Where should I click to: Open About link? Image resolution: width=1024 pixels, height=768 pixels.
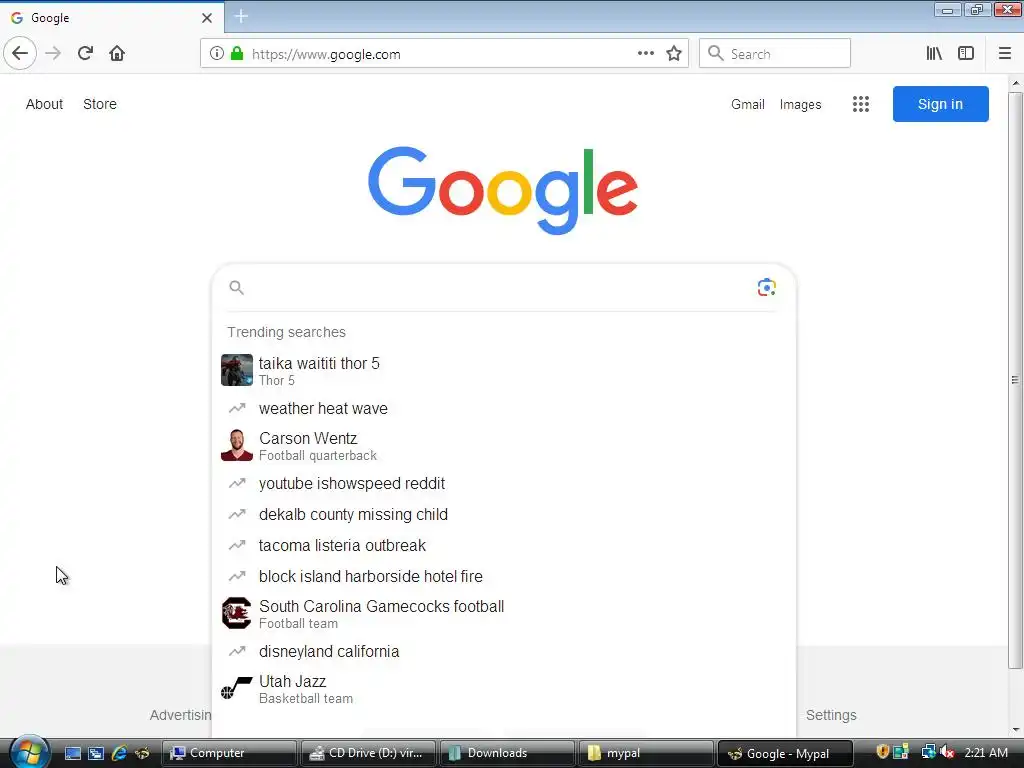coord(44,104)
